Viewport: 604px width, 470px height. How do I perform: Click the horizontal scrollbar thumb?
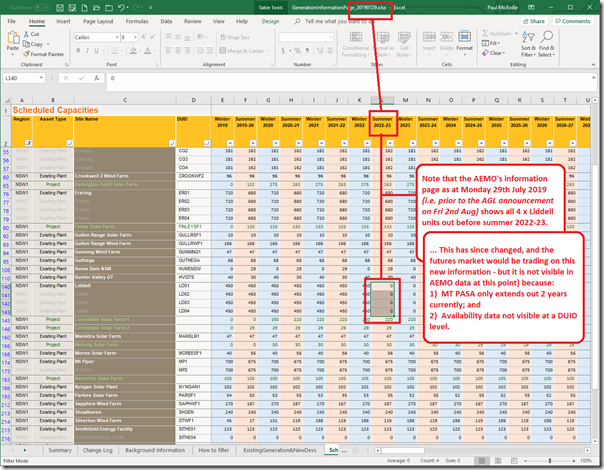tap(403, 450)
